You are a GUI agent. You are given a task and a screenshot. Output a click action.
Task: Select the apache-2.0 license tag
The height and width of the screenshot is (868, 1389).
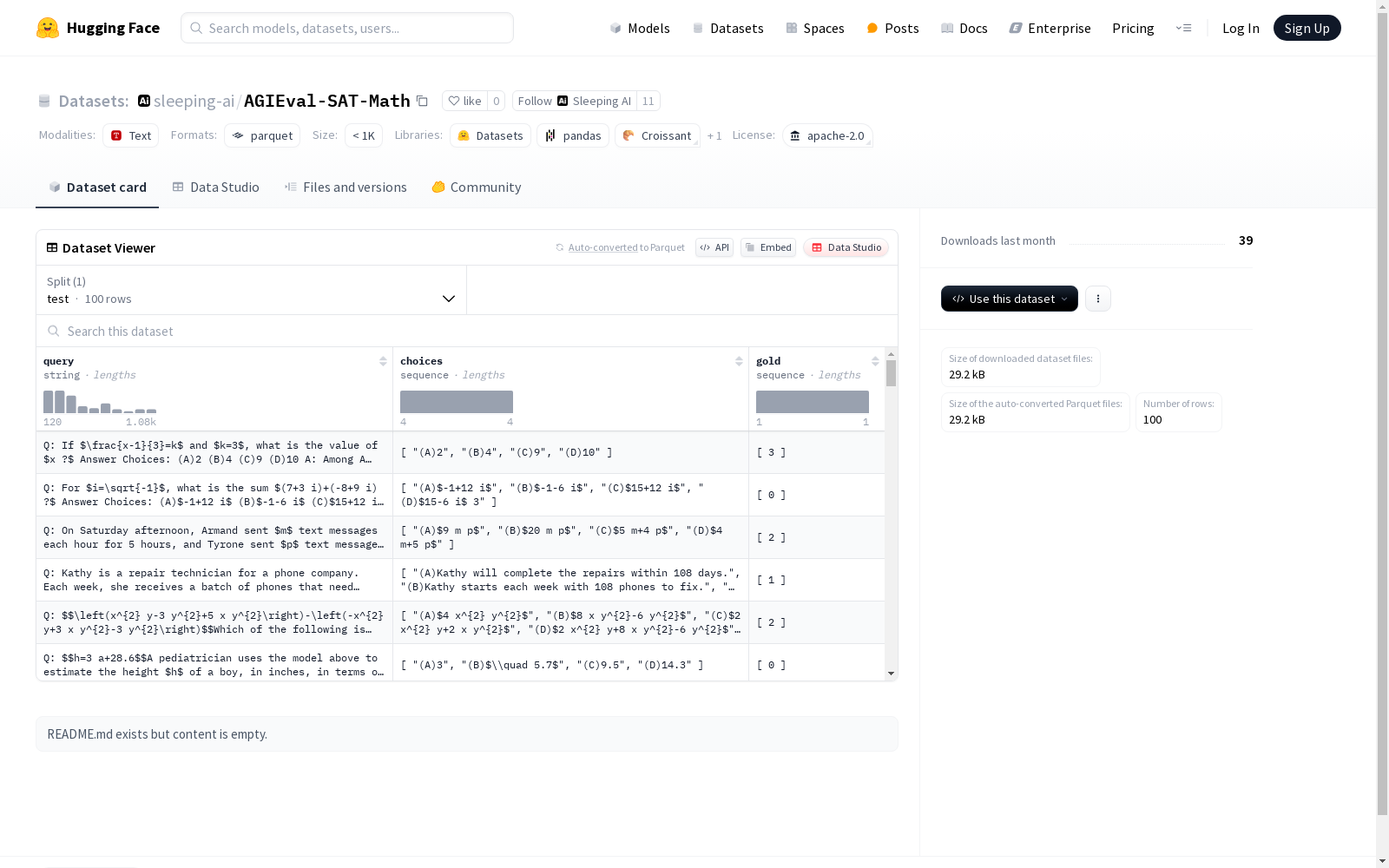click(x=827, y=135)
